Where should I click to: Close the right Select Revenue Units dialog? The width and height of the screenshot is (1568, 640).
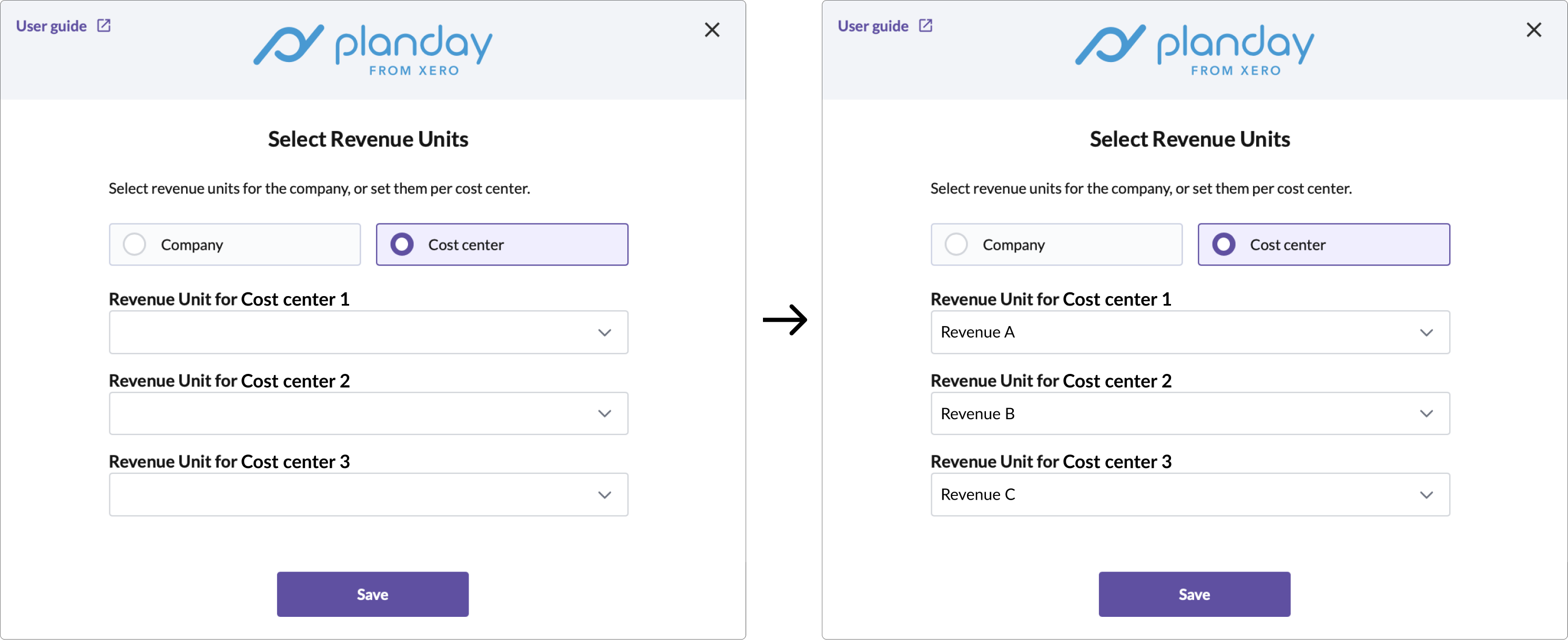coord(1533,30)
